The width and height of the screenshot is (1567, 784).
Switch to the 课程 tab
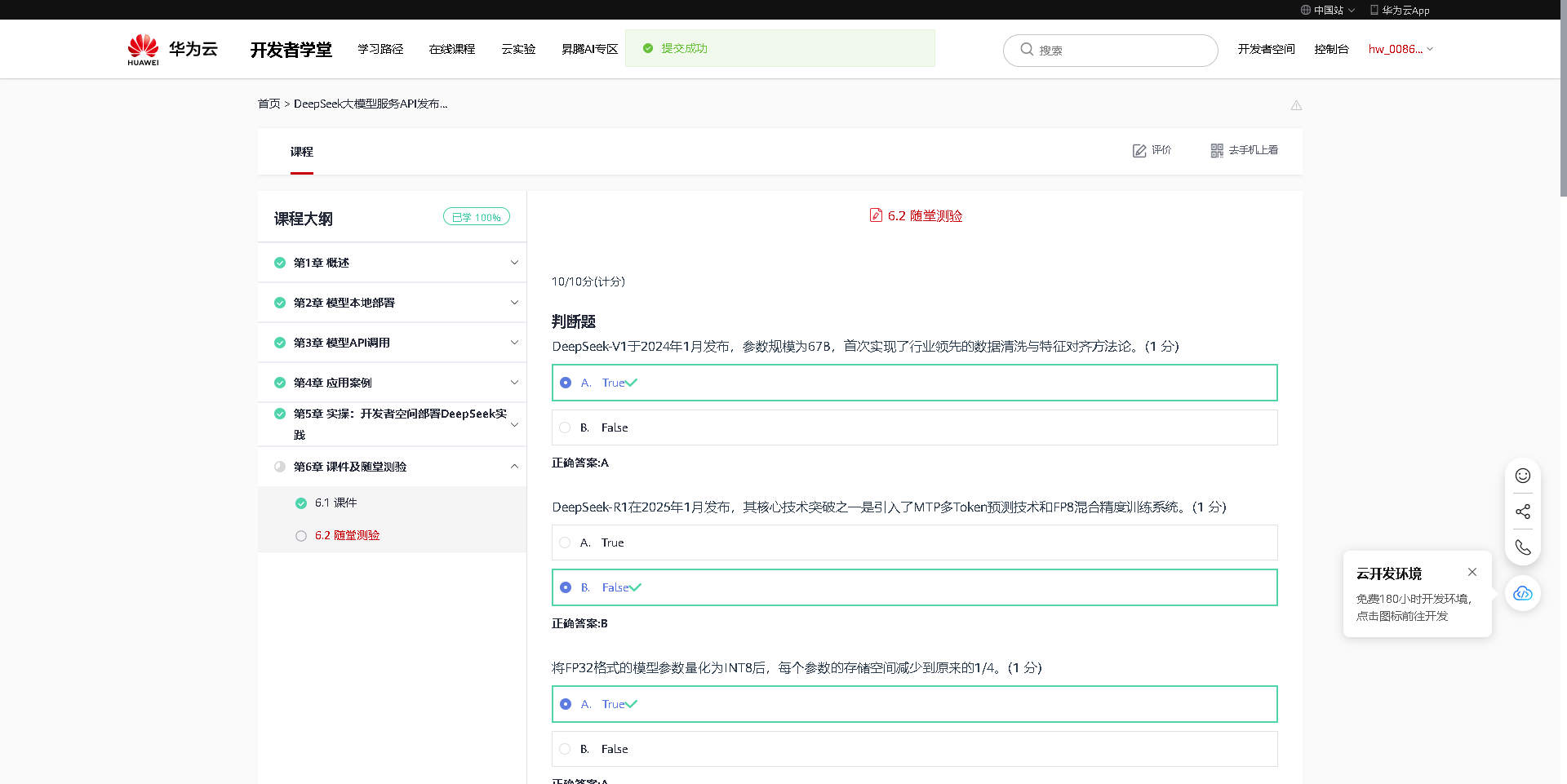point(302,152)
